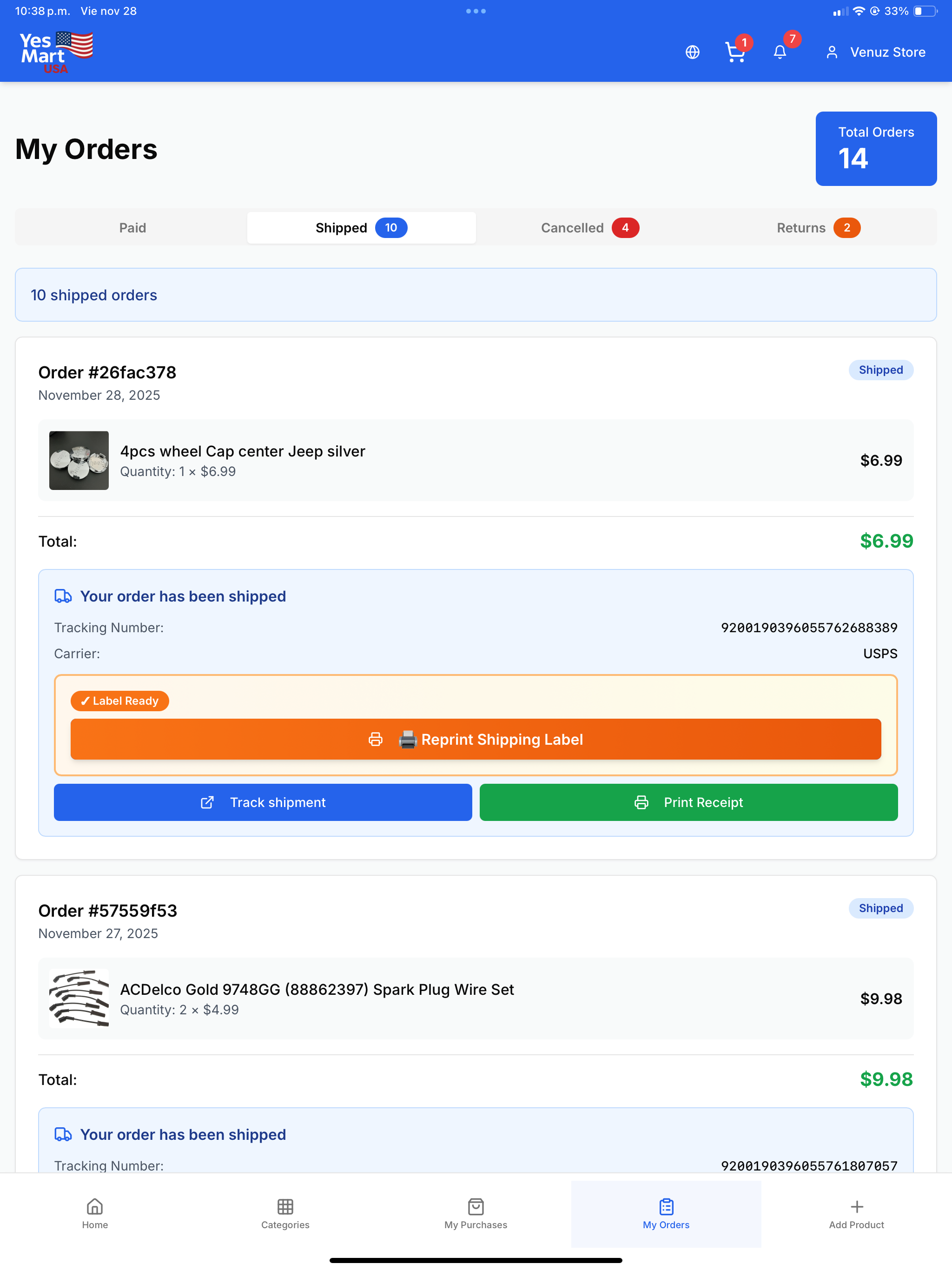Screen dimensions: 952x1270
Task: Click the November 27, 2025 order date
Action: pyautogui.click(x=98, y=933)
